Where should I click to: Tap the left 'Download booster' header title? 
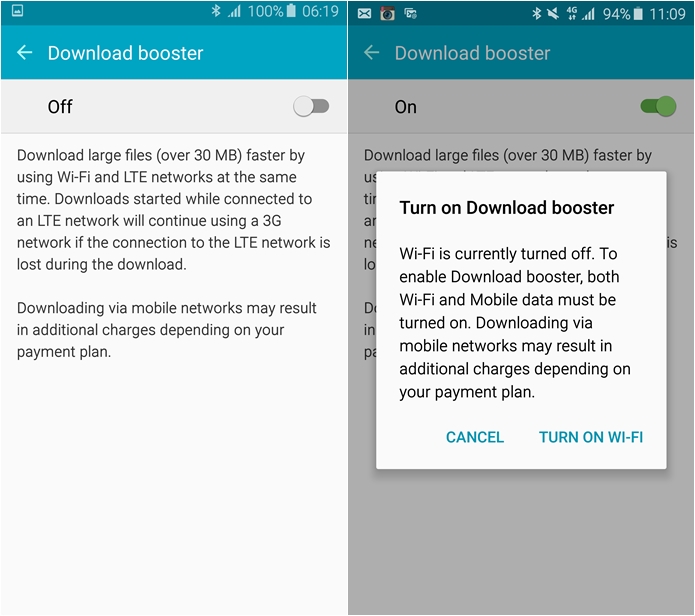(125, 53)
